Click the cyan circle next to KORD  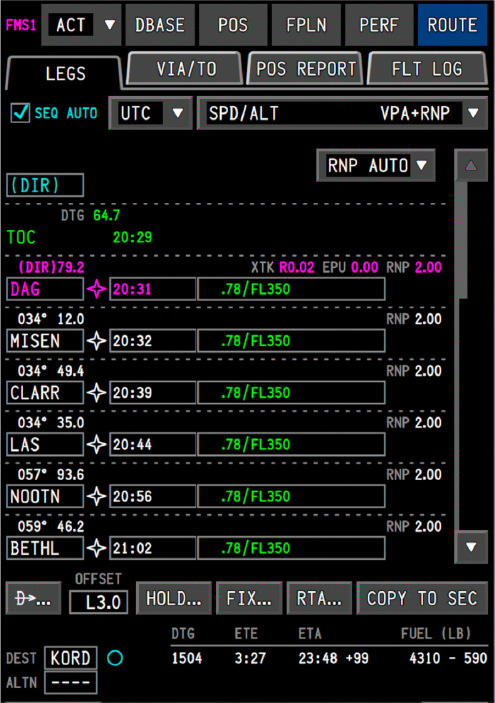tap(115, 658)
